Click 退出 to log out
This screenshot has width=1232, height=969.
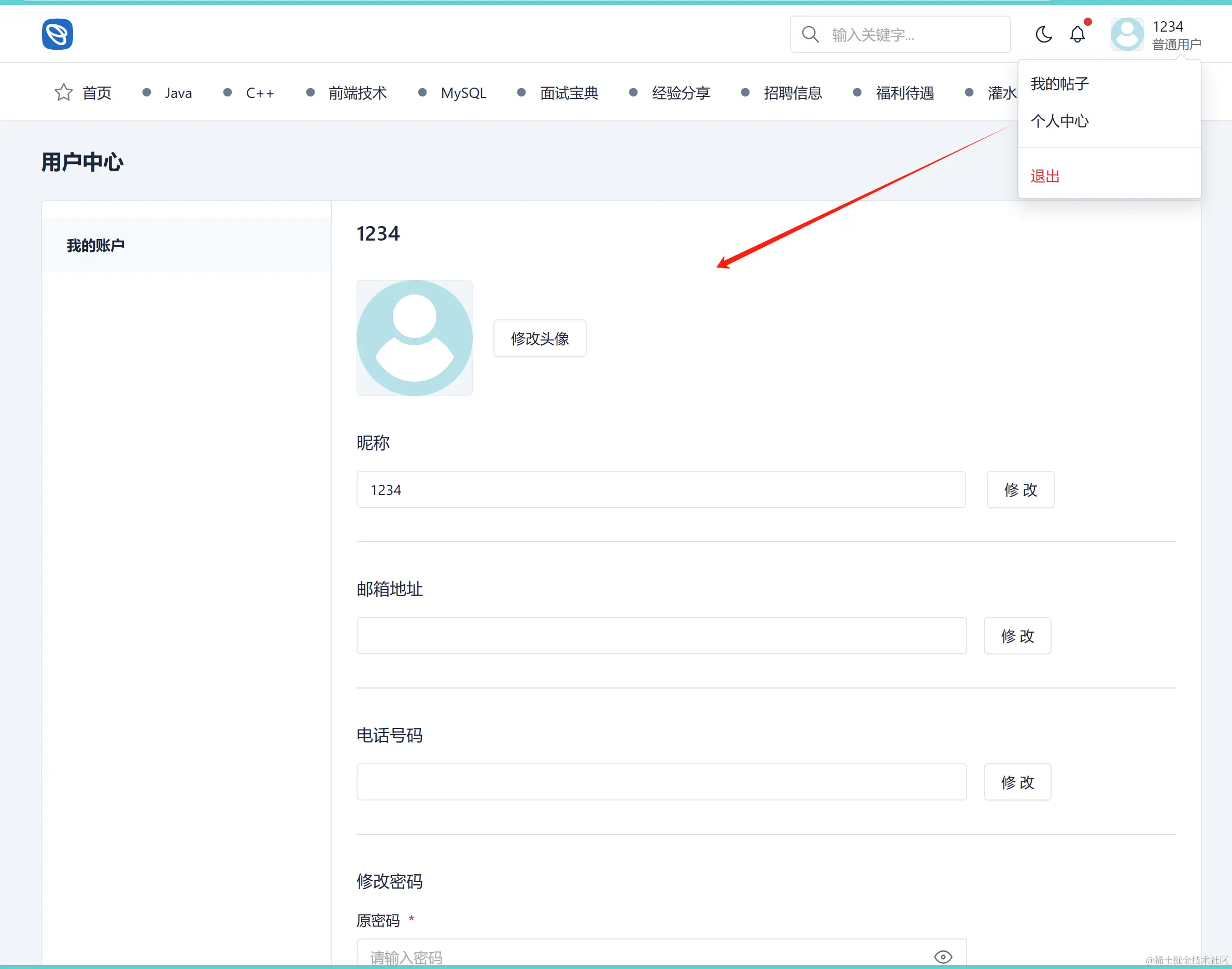pyautogui.click(x=1045, y=176)
